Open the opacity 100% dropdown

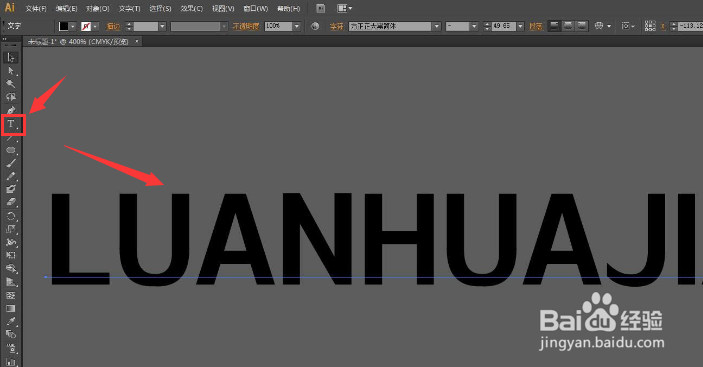click(x=297, y=26)
